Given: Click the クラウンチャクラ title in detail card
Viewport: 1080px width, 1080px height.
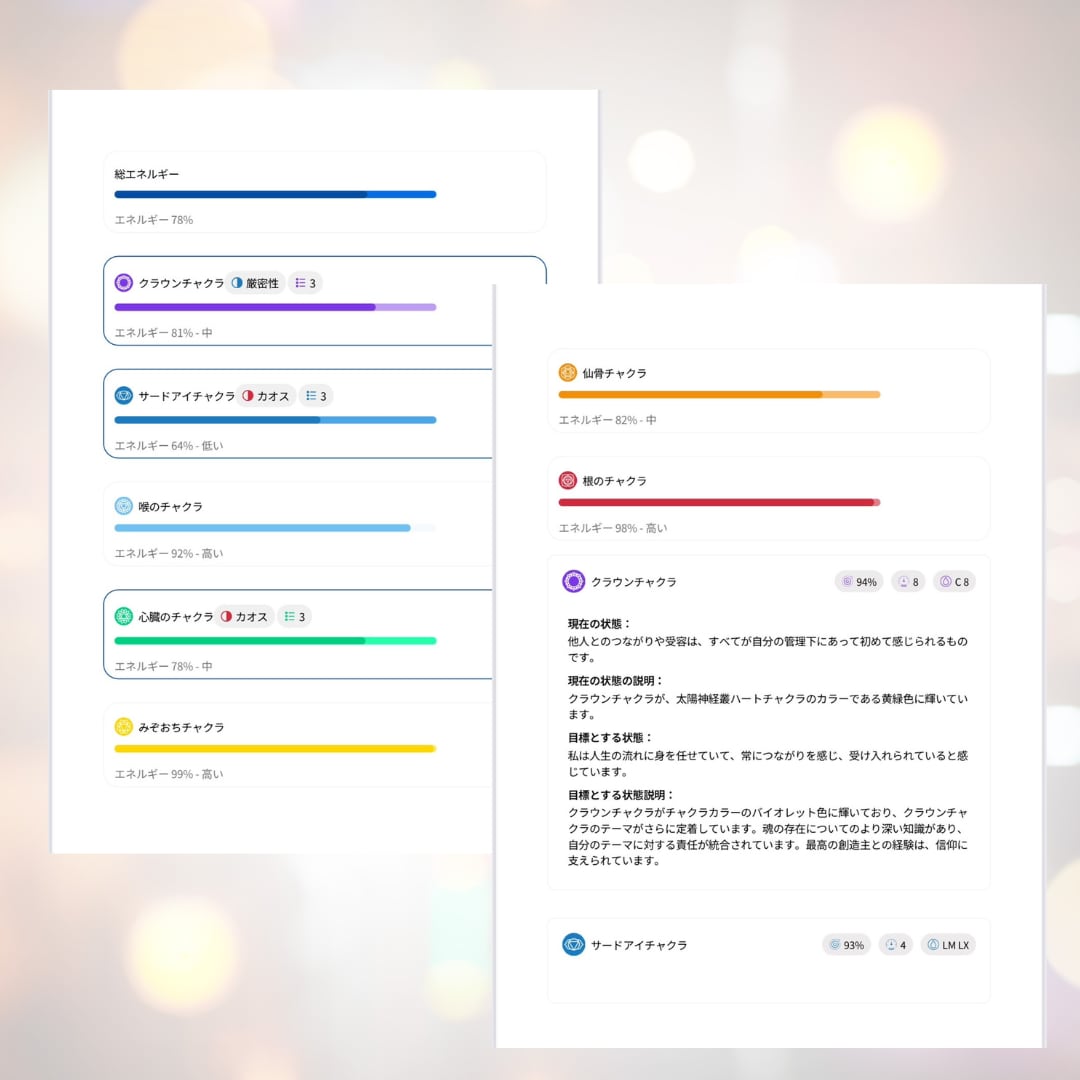Looking at the screenshot, I should pyautogui.click(x=634, y=582).
